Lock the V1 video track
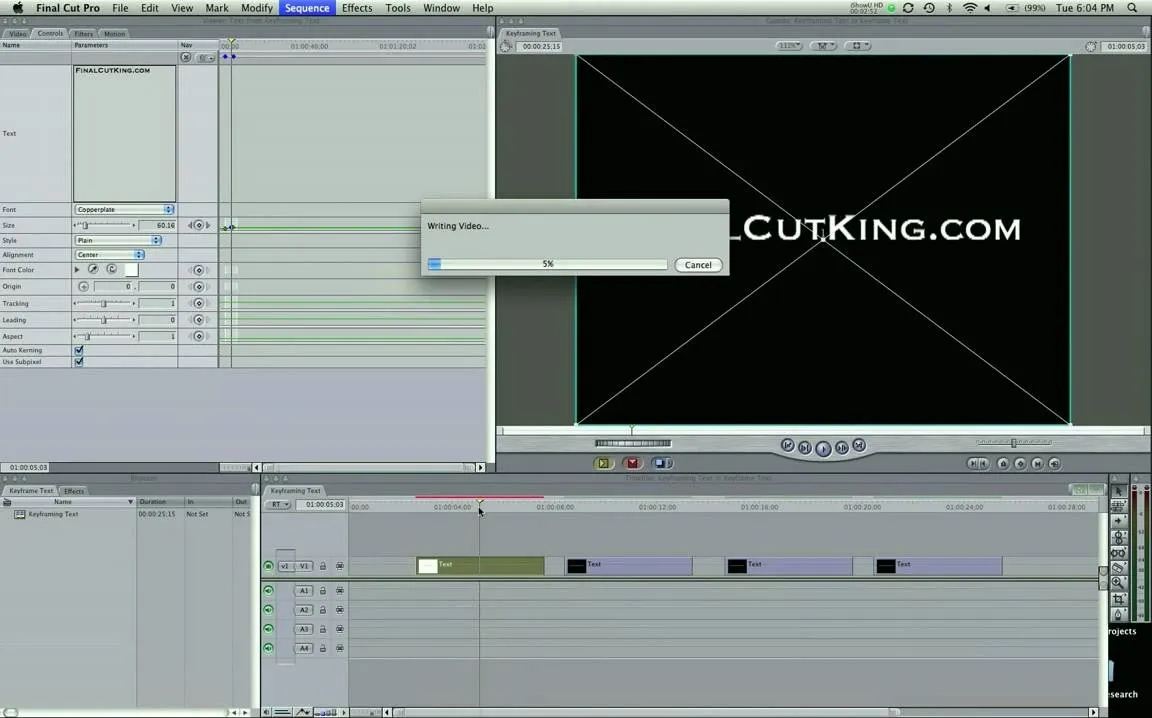This screenshot has height=718, width=1152. pyautogui.click(x=323, y=567)
